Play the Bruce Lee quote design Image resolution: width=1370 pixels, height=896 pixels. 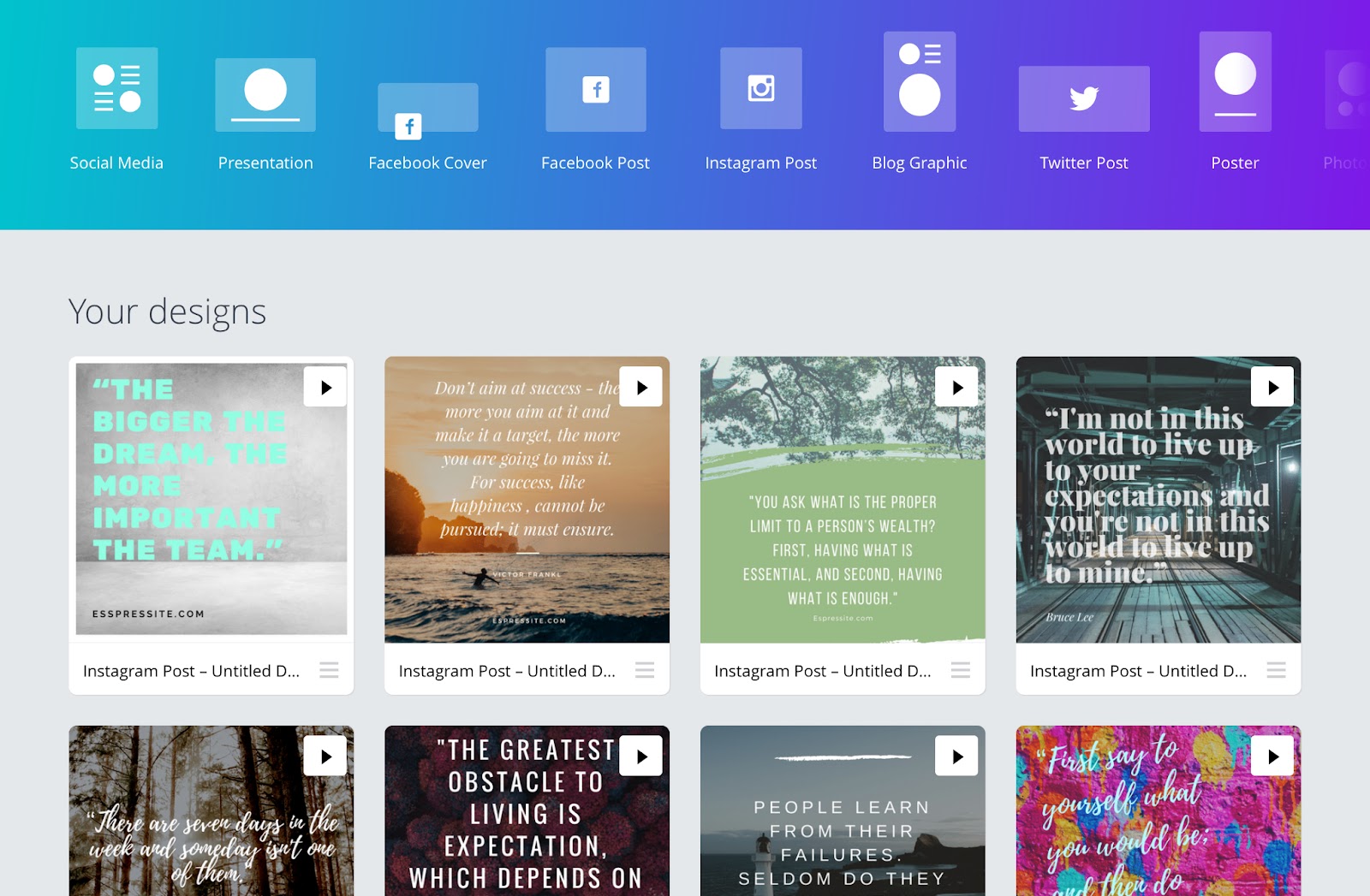point(1273,387)
